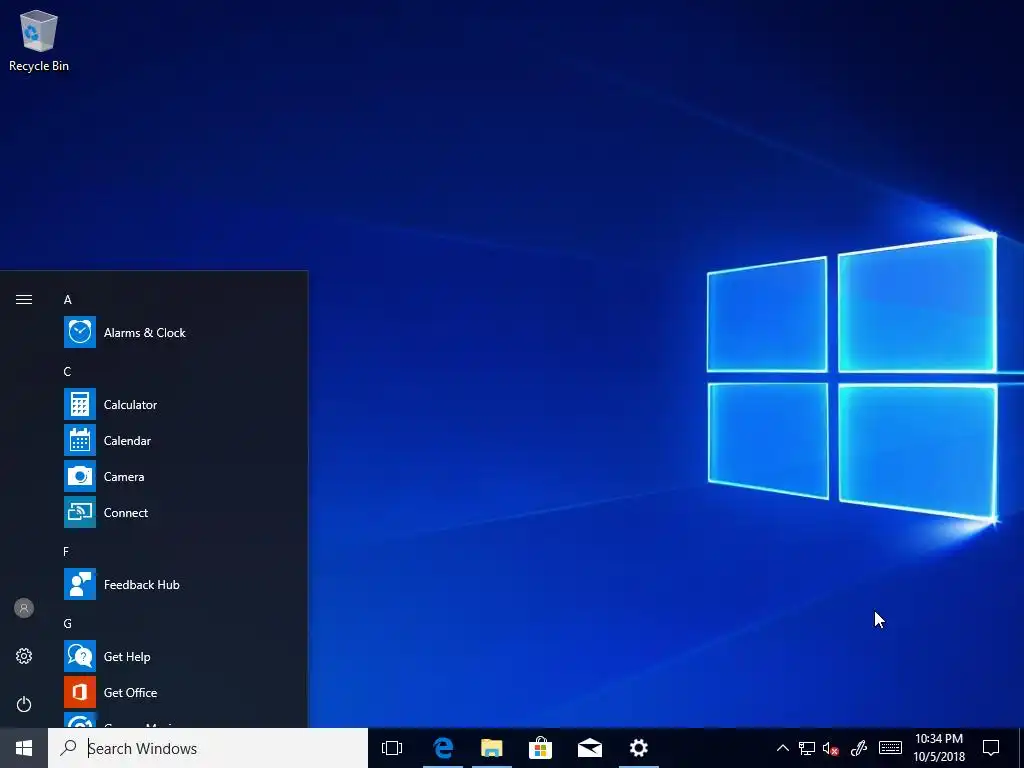Launch the Get Help app icon
This screenshot has height=768, width=1024.
(x=80, y=656)
